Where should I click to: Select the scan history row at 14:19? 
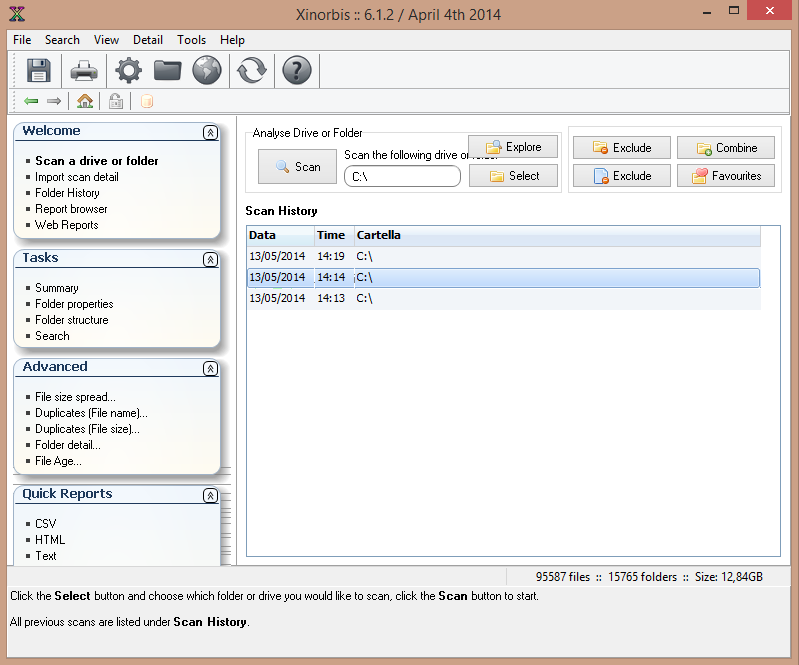coord(504,256)
